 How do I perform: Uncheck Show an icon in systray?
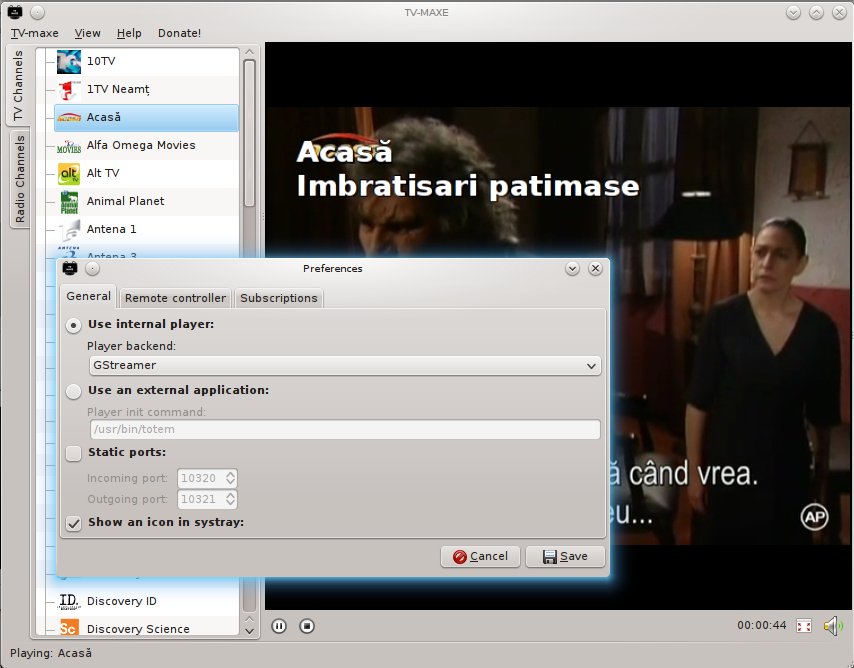click(74, 523)
